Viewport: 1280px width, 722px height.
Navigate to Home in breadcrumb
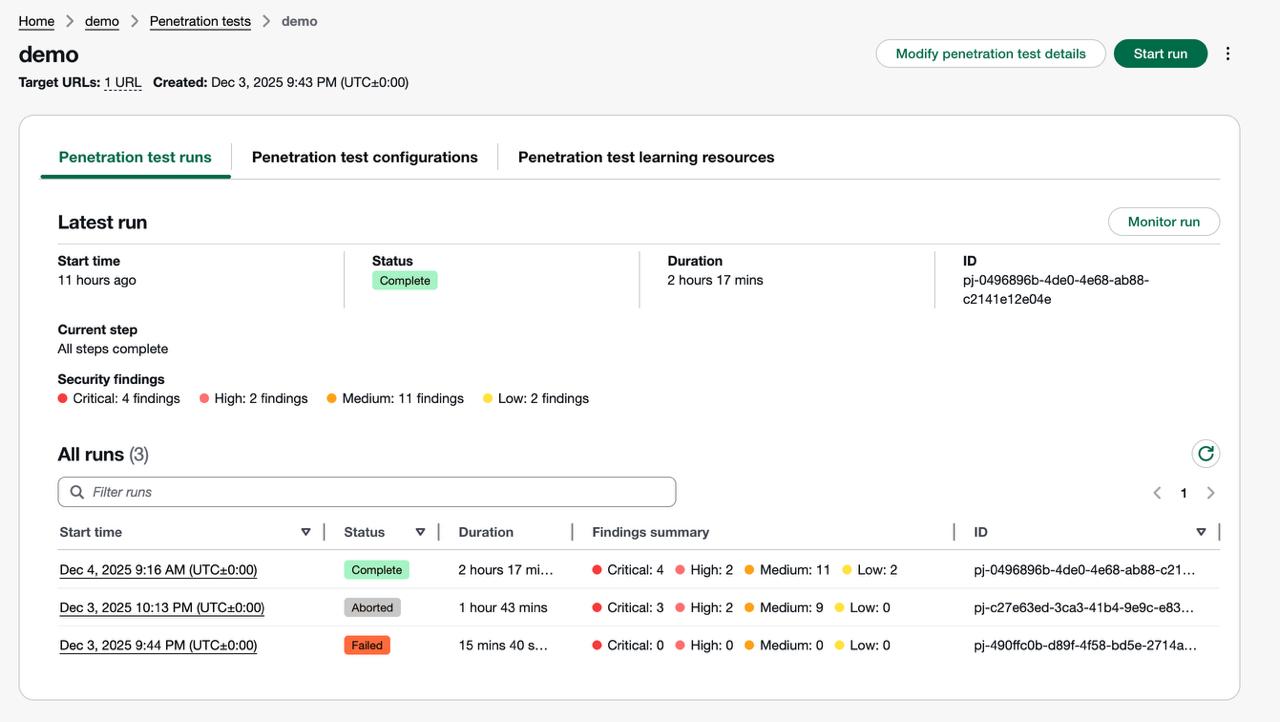click(36, 21)
